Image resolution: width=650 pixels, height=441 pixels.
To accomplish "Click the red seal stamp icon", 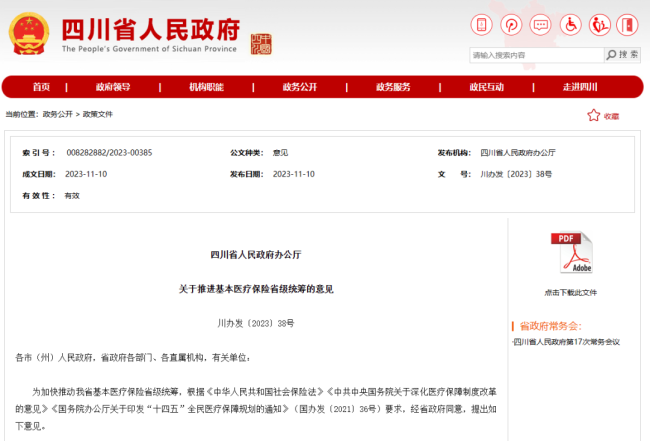I will [x=261, y=44].
